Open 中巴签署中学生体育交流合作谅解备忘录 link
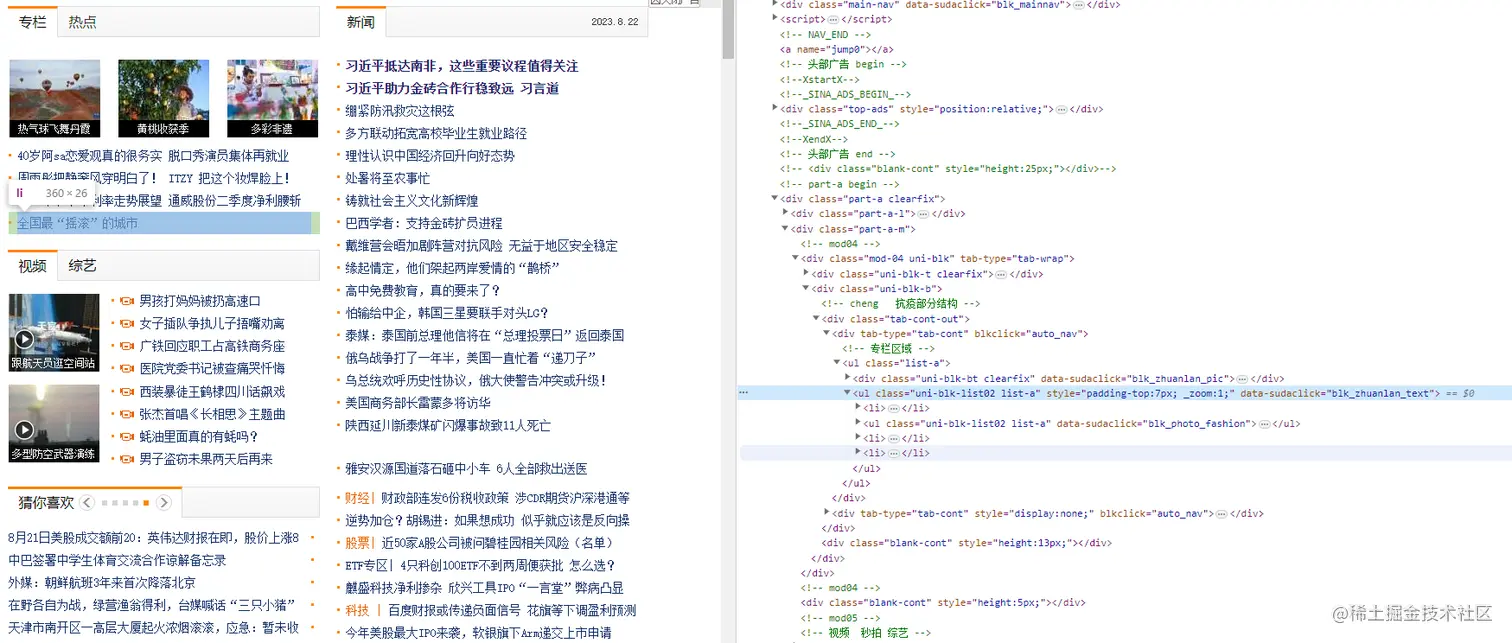 pos(117,560)
